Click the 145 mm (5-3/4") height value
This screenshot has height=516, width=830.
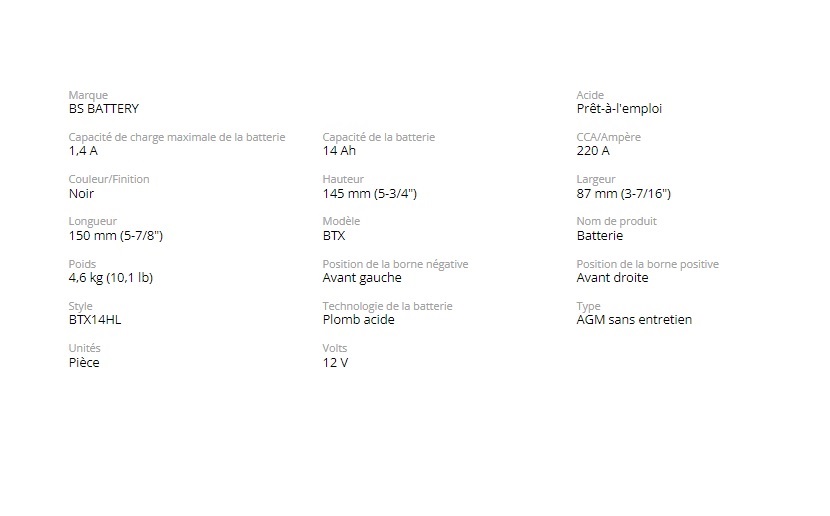coord(369,194)
